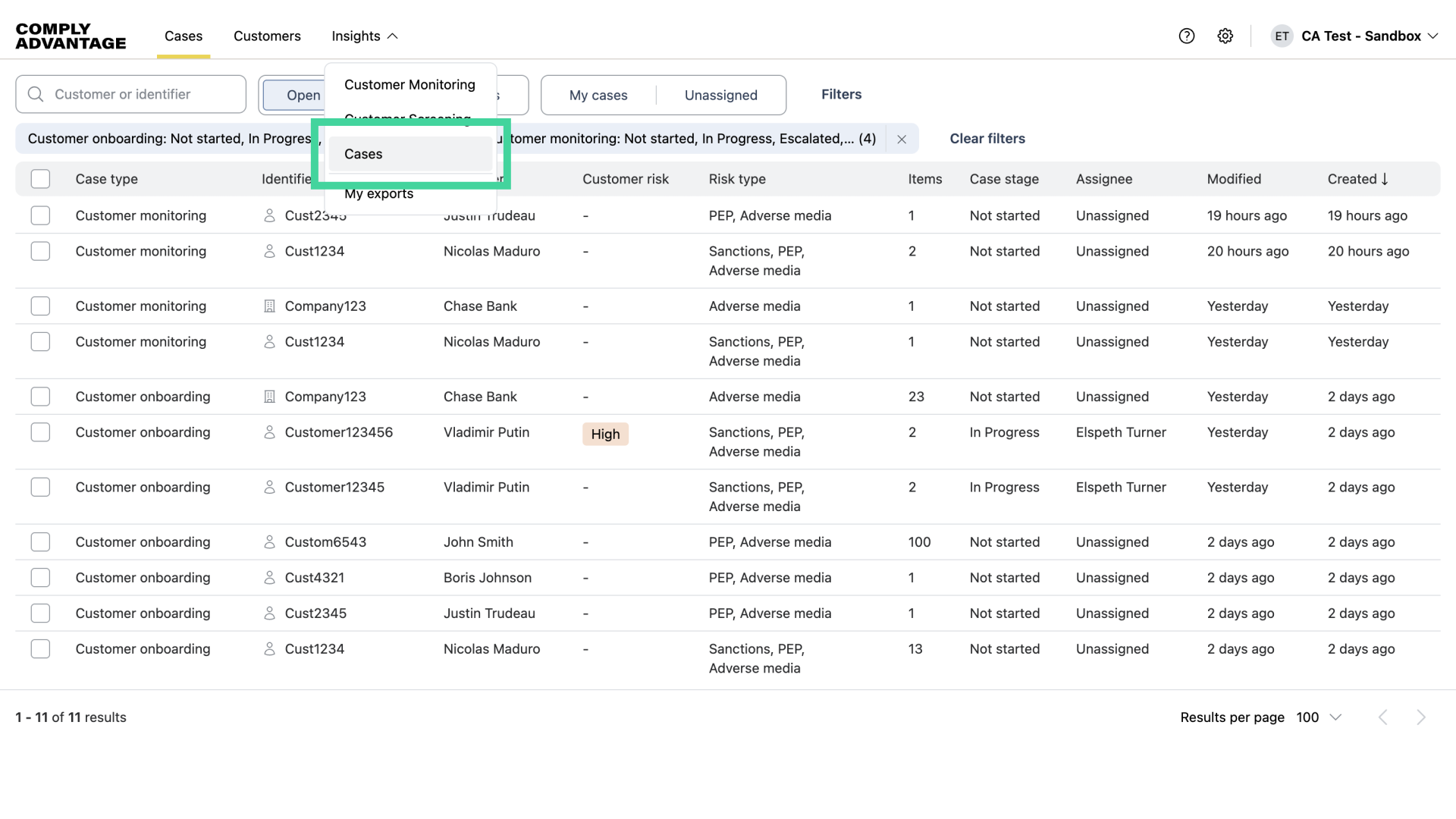
Task: Open the help question mark icon
Action: tap(1186, 36)
